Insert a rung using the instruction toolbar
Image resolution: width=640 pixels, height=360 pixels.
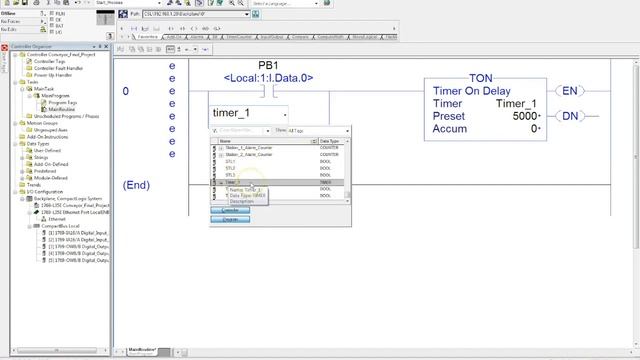point(134,29)
